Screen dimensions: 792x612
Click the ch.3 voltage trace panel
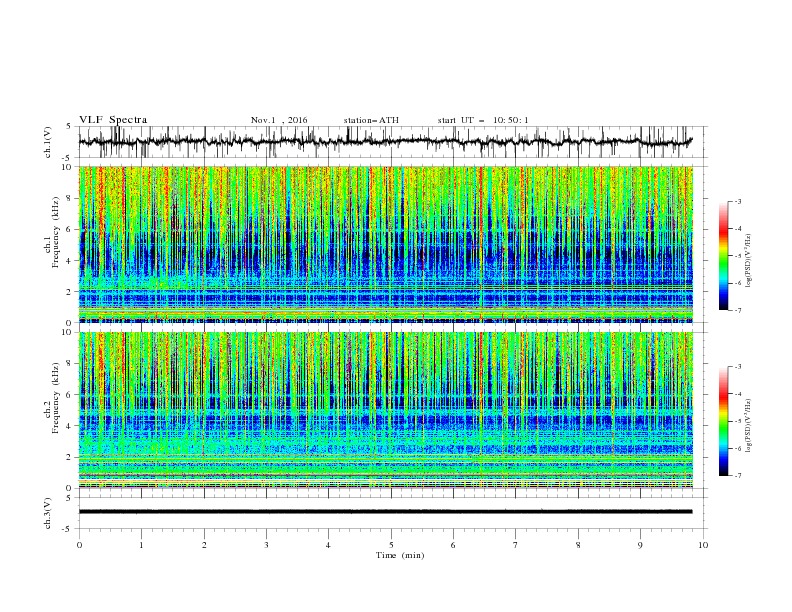[x=393, y=513]
